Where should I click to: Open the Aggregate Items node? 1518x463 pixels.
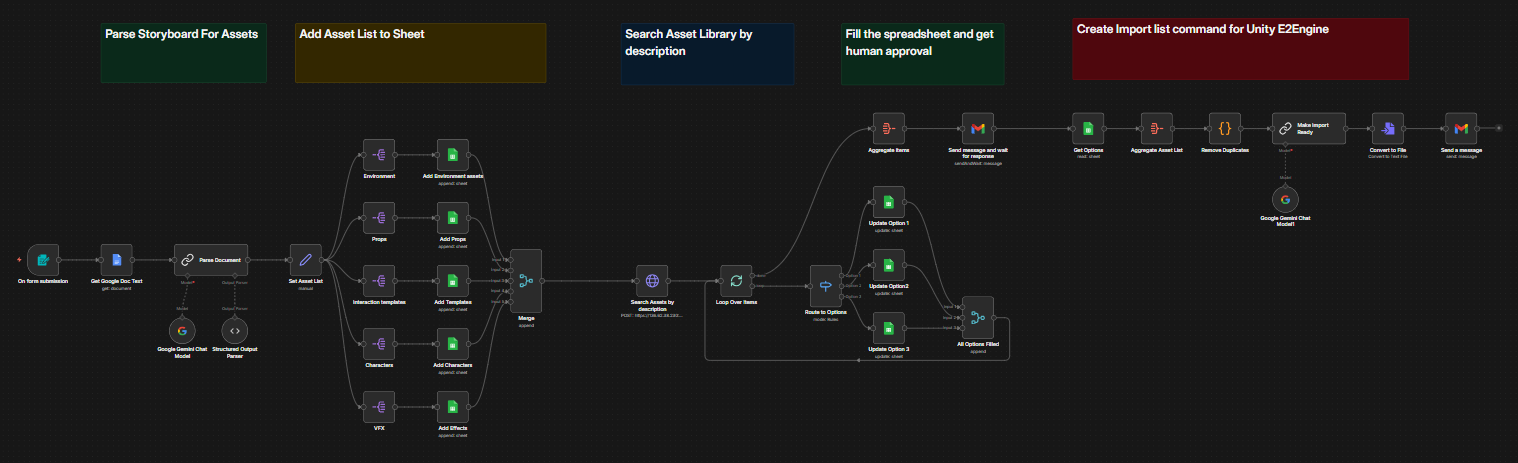tap(888, 128)
